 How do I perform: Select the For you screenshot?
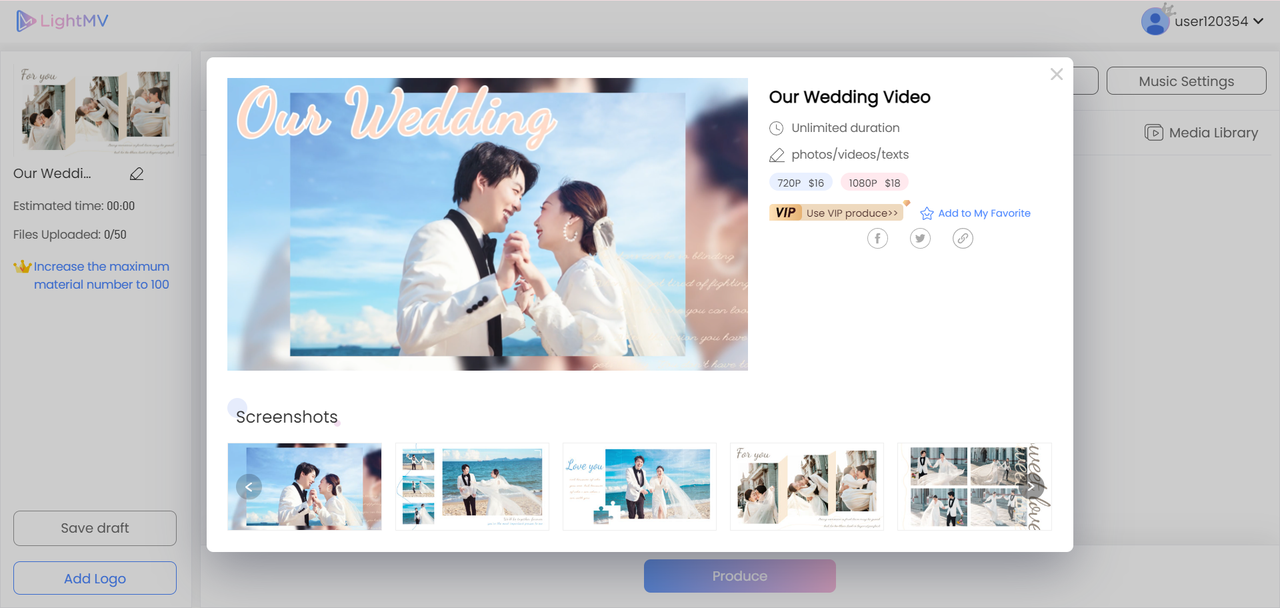[807, 486]
